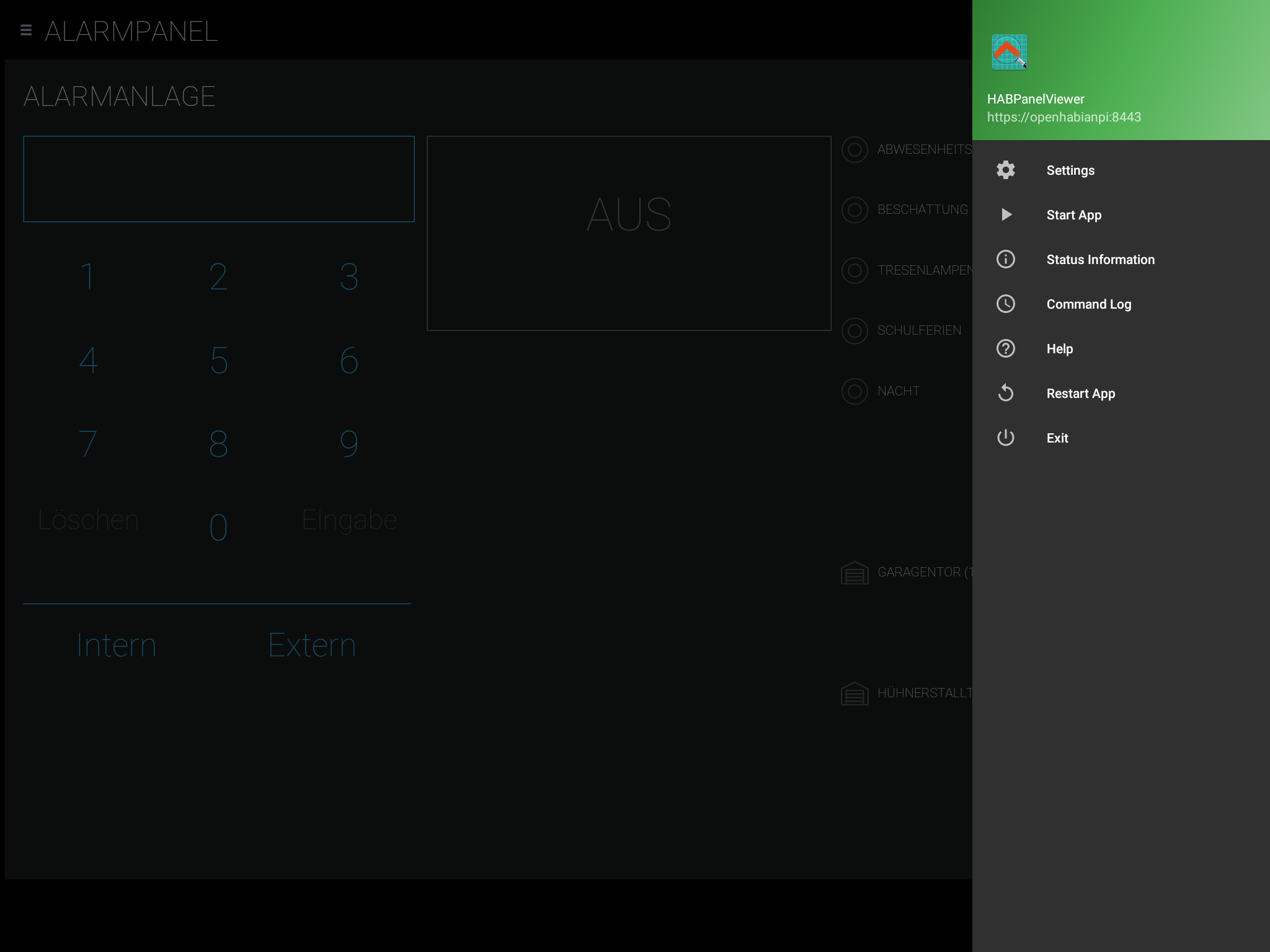Click the Exit power icon
The image size is (1270, 952).
pyautogui.click(x=1005, y=438)
